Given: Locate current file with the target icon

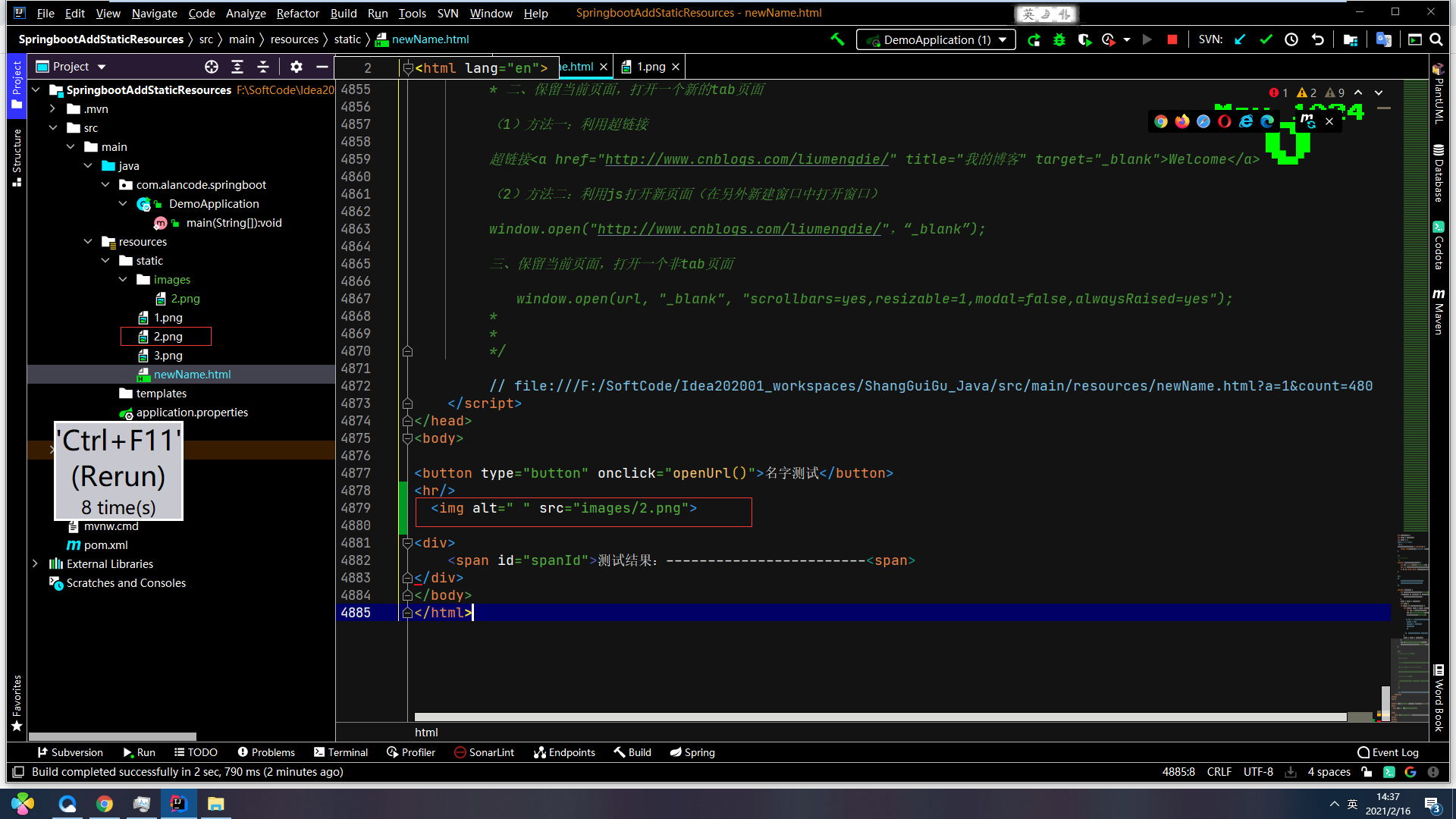Looking at the screenshot, I should (x=212, y=67).
